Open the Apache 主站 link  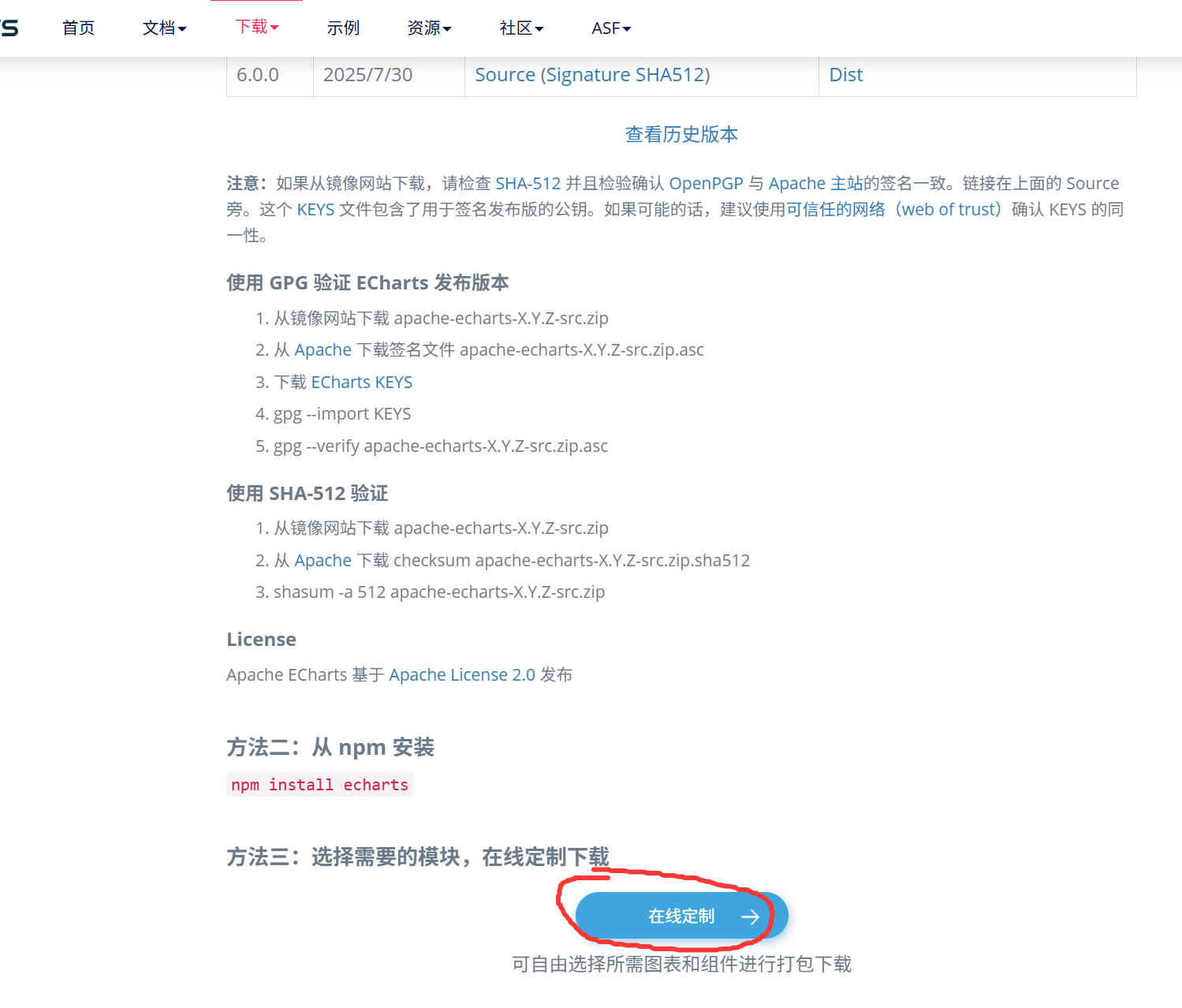click(815, 184)
